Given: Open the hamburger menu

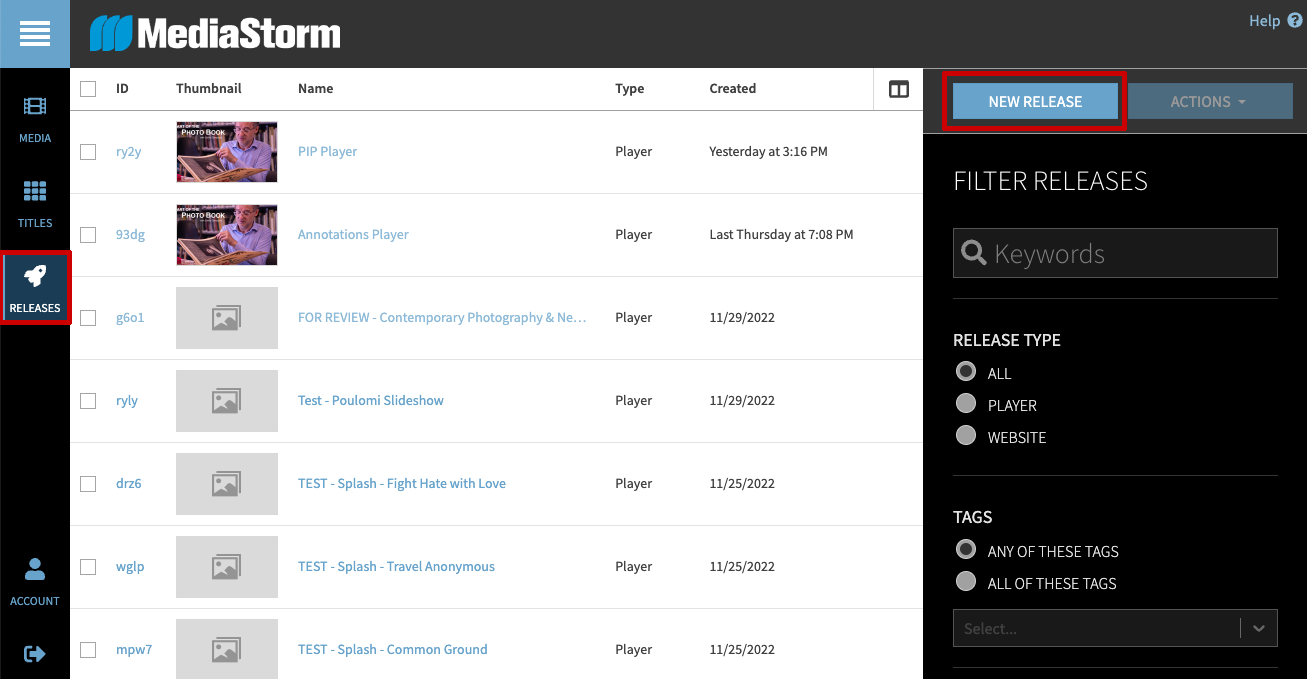Looking at the screenshot, I should 34,34.
